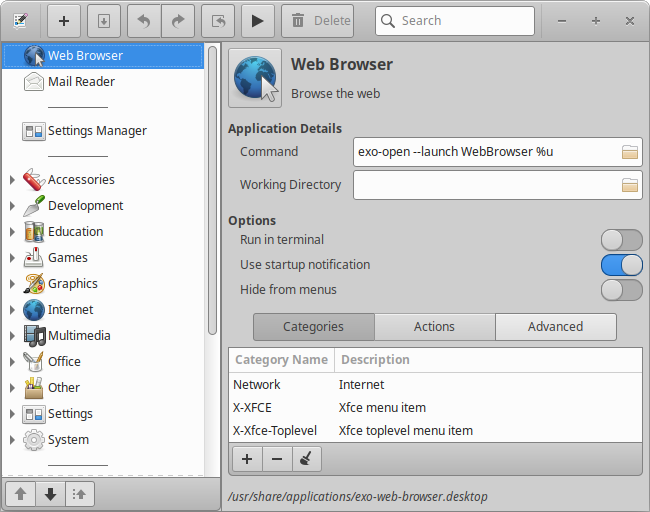Edit the Command text field
This screenshot has width=650, height=512.
pos(497,152)
